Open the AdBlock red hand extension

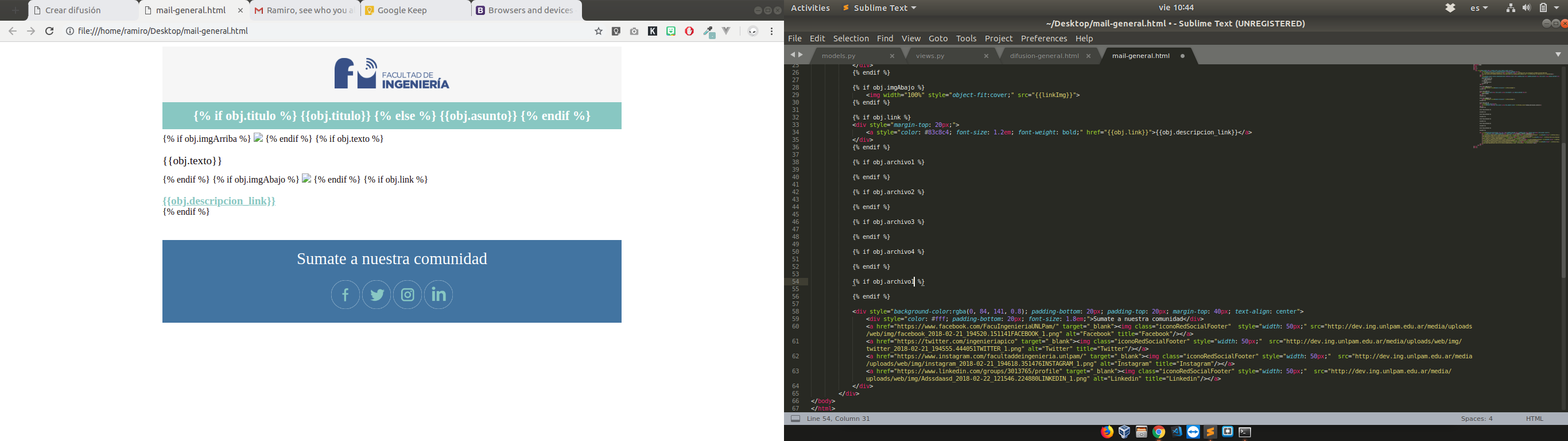(x=689, y=32)
